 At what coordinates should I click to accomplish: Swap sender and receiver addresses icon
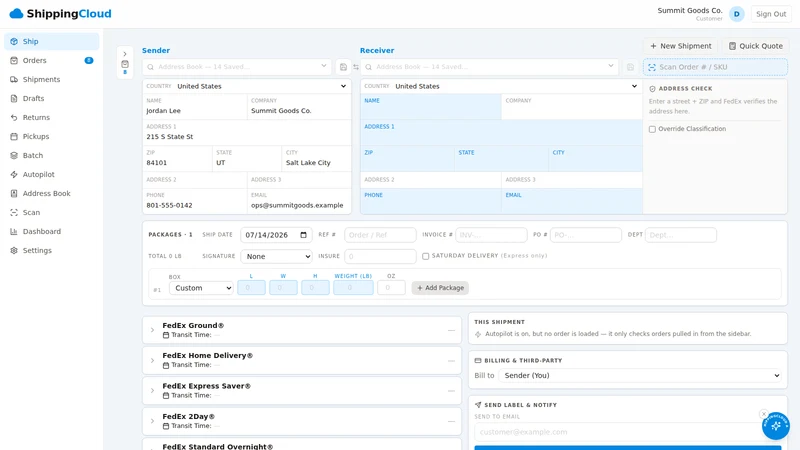tap(356, 67)
